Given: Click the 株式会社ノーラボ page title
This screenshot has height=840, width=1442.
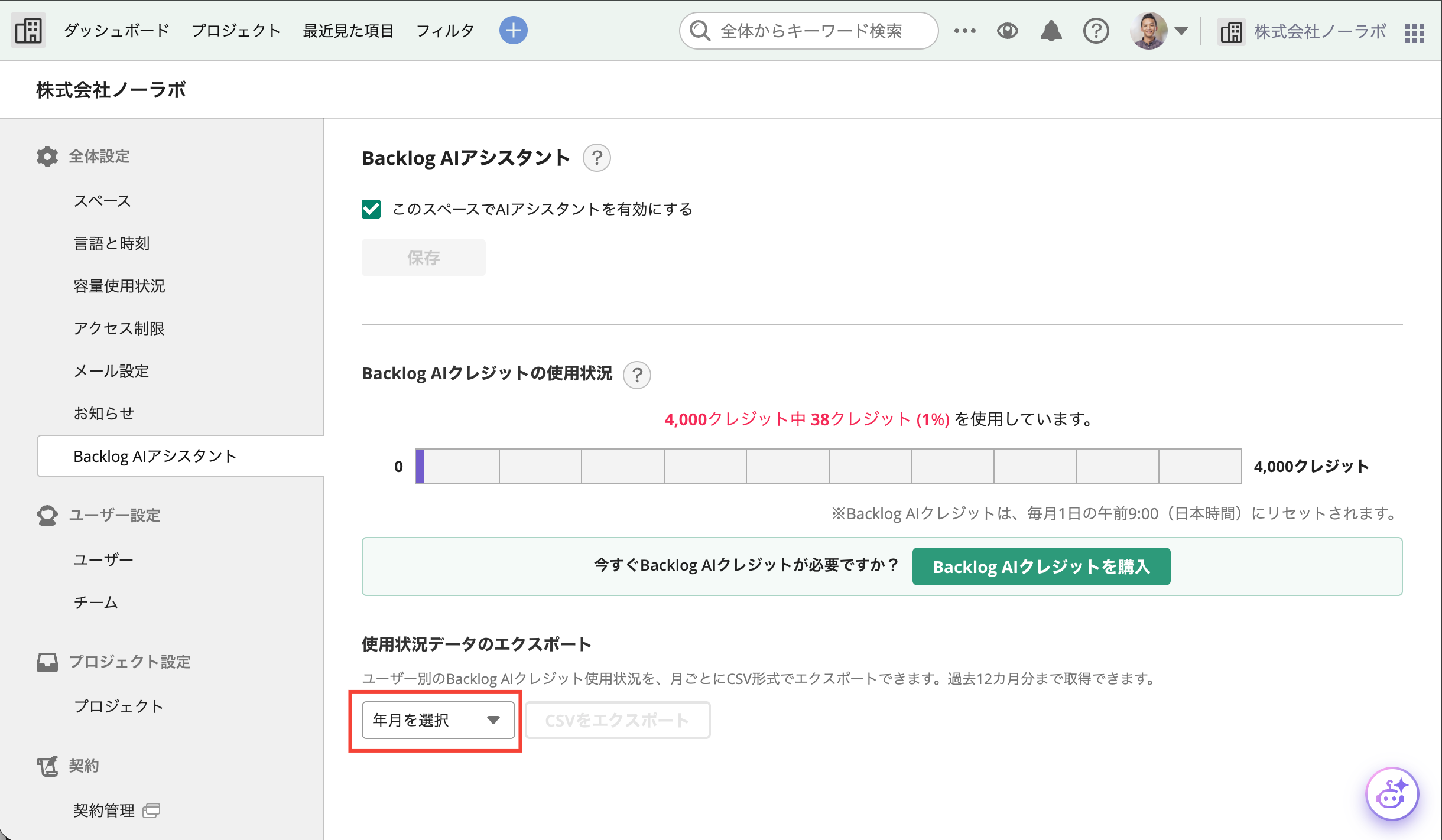Looking at the screenshot, I should point(111,90).
